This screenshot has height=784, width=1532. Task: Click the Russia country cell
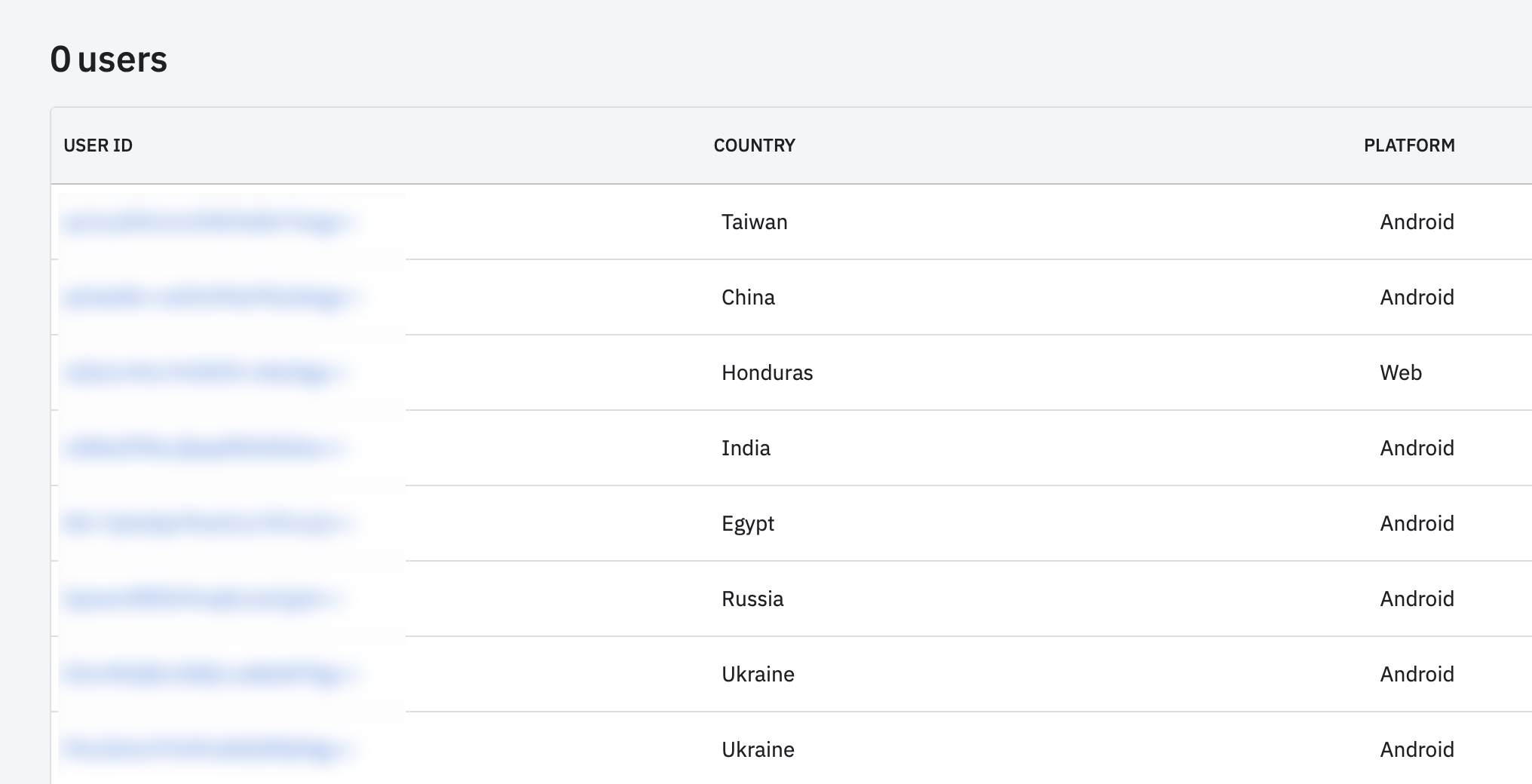(x=752, y=599)
